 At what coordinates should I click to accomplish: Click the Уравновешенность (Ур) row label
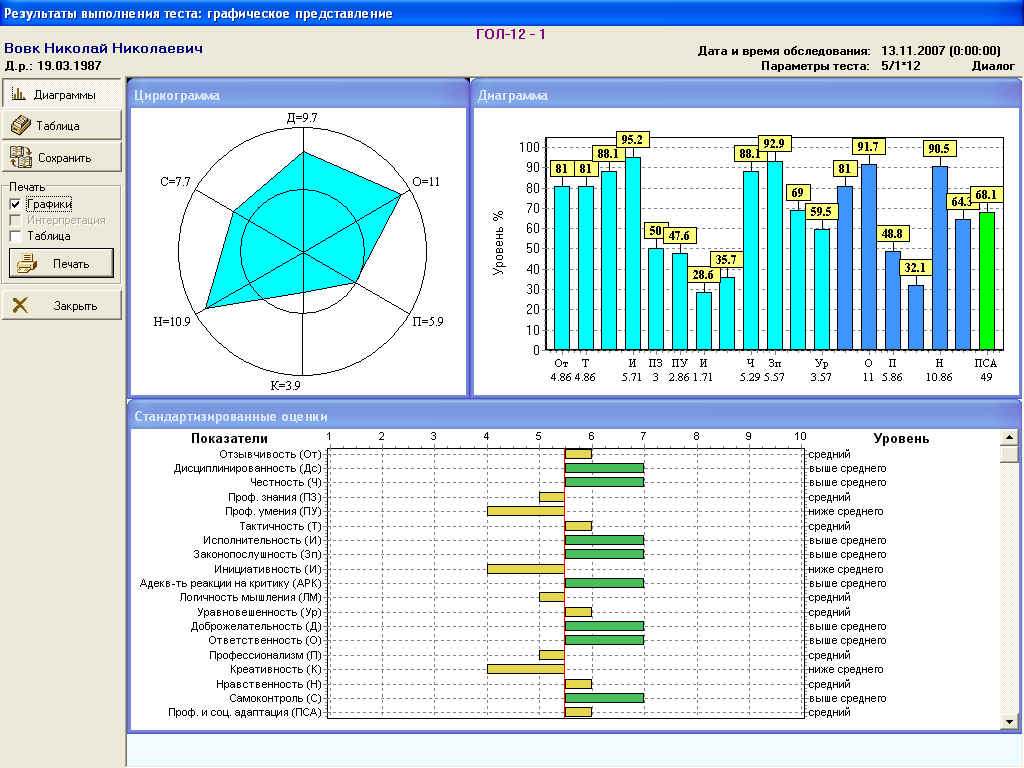click(260, 612)
